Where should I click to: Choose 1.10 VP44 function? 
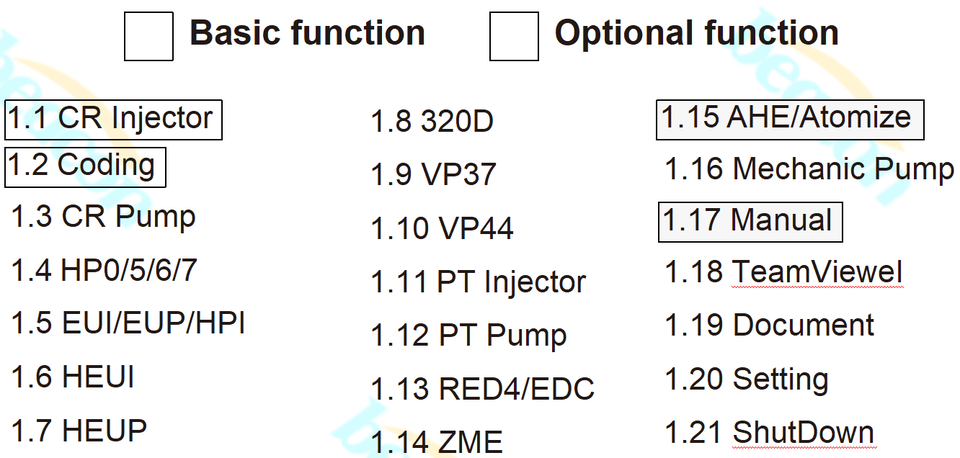coord(442,229)
